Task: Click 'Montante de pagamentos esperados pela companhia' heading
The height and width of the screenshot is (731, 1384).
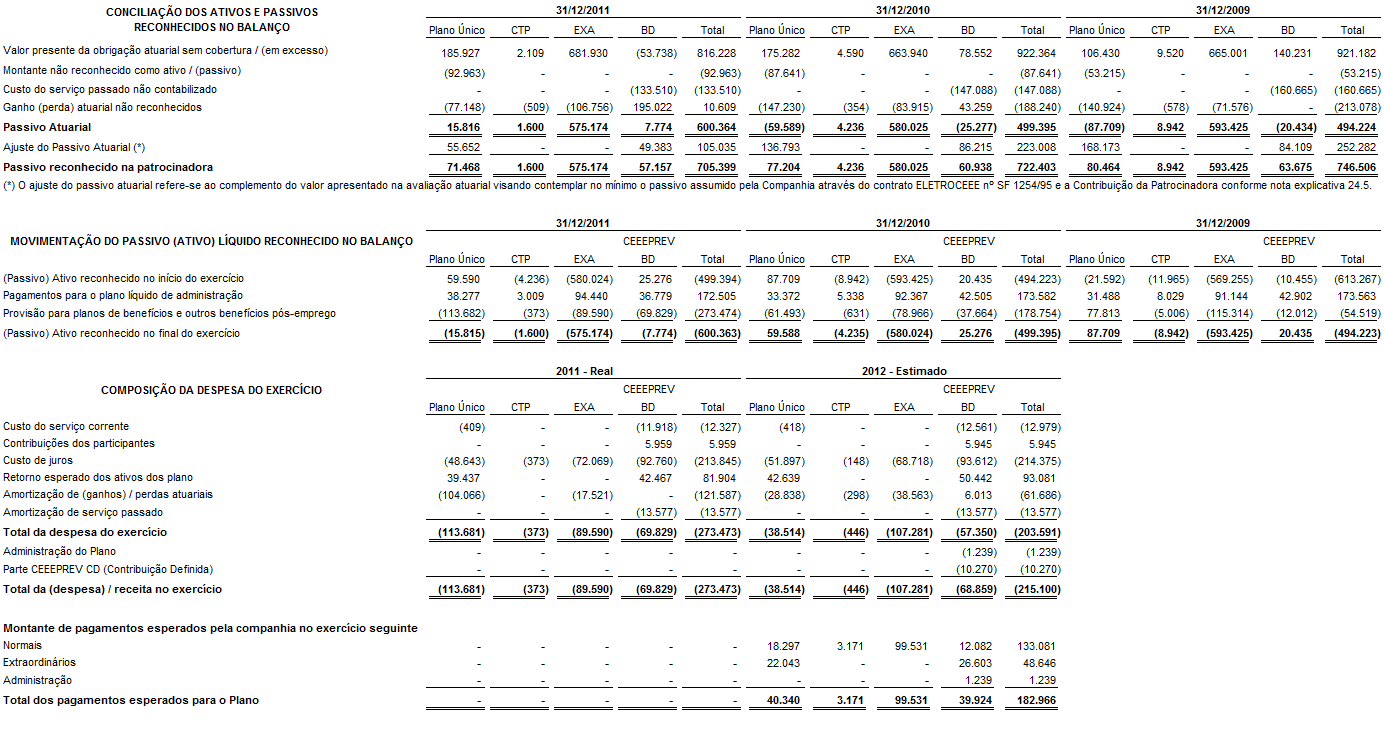Action: click(210, 628)
